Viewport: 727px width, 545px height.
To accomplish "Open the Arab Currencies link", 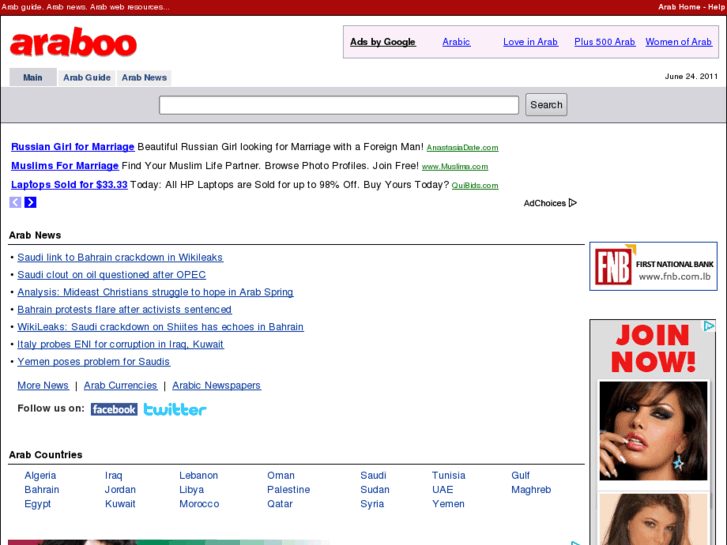I will tap(121, 385).
